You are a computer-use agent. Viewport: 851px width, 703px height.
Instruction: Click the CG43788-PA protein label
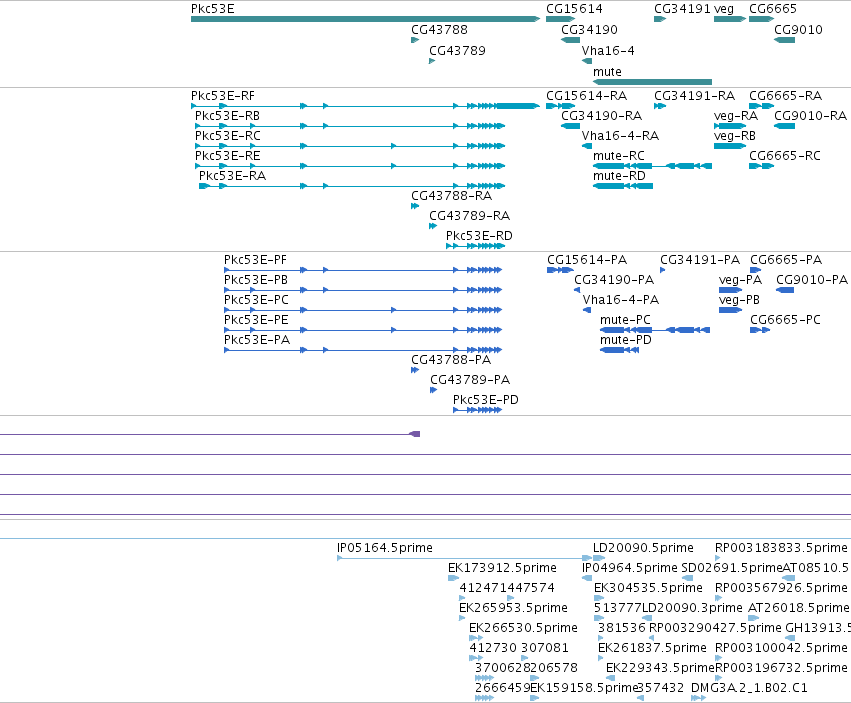point(451,360)
